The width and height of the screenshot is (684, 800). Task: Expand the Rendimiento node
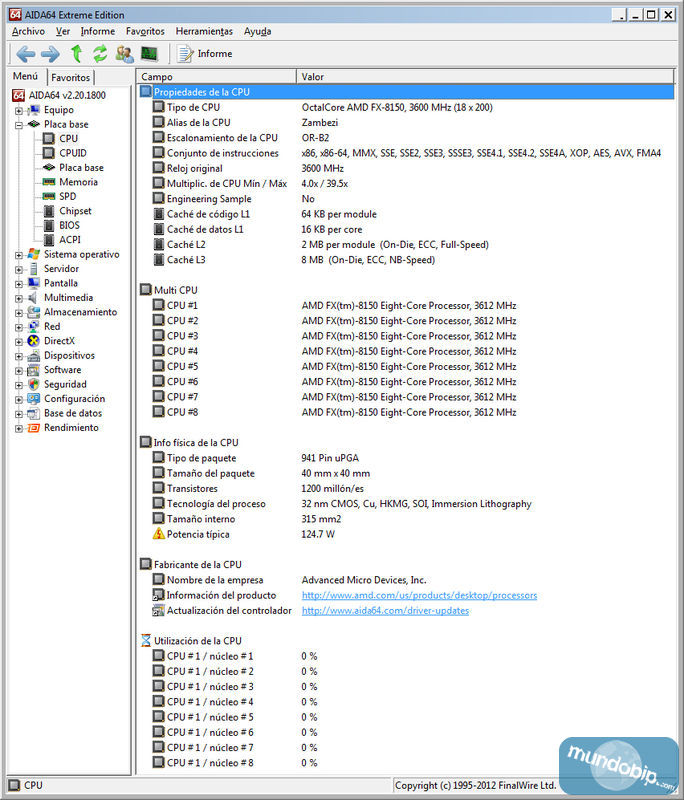[x=19, y=429]
